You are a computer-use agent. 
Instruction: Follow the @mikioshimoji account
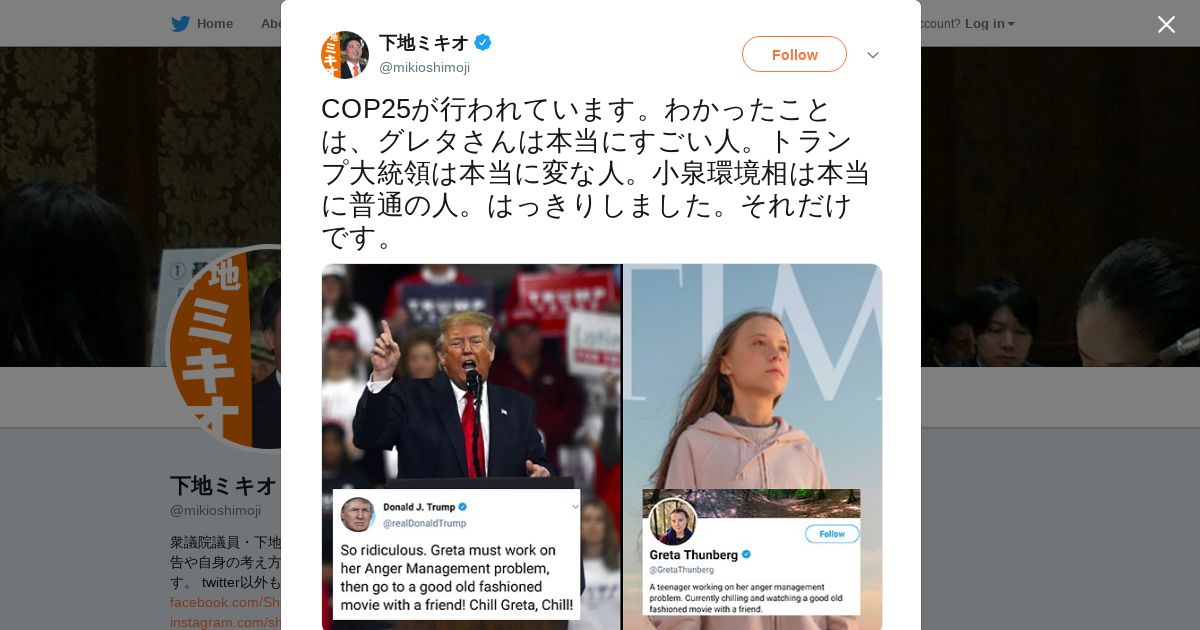click(794, 54)
